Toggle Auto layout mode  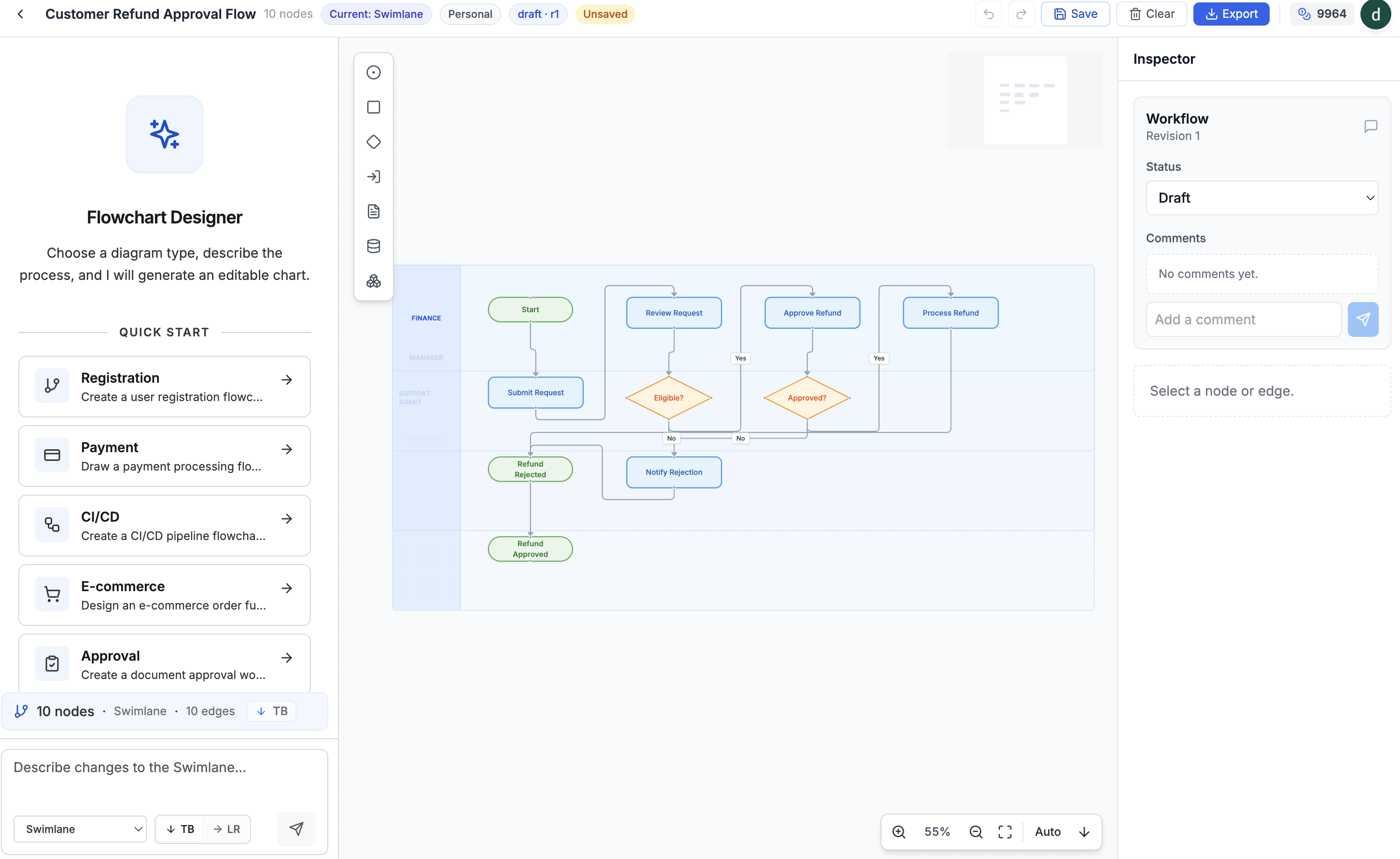click(1048, 831)
